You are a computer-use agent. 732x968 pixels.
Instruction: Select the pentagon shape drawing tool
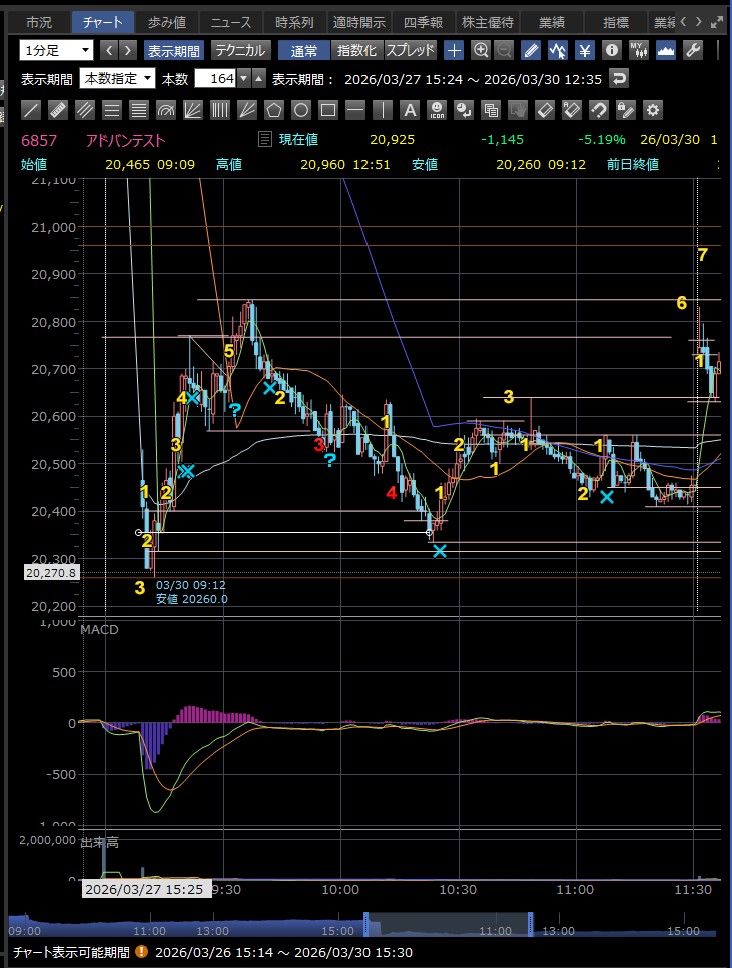(274, 110)
